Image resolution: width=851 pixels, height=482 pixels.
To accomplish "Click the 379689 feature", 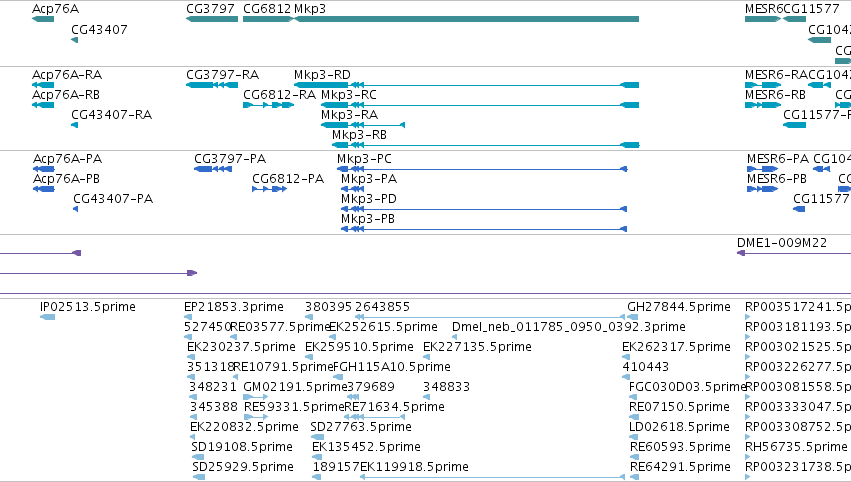I will pyautogui.click(x=353, y=397).
